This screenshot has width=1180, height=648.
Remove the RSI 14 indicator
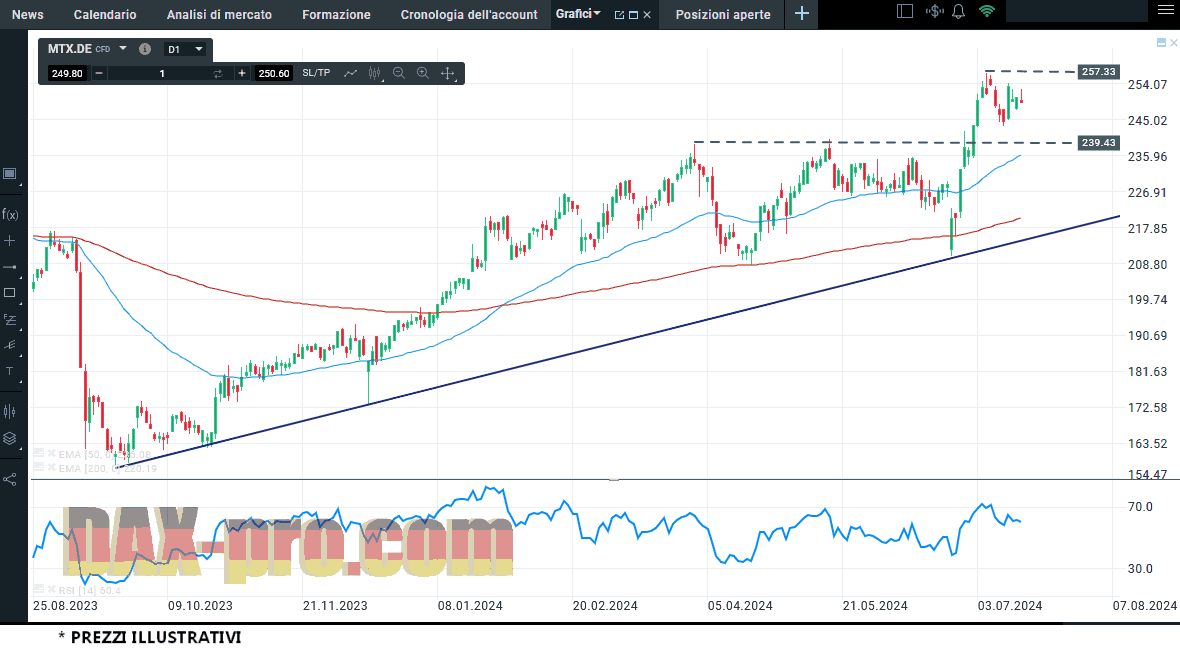pyautogui.click(x=52, y=590)
